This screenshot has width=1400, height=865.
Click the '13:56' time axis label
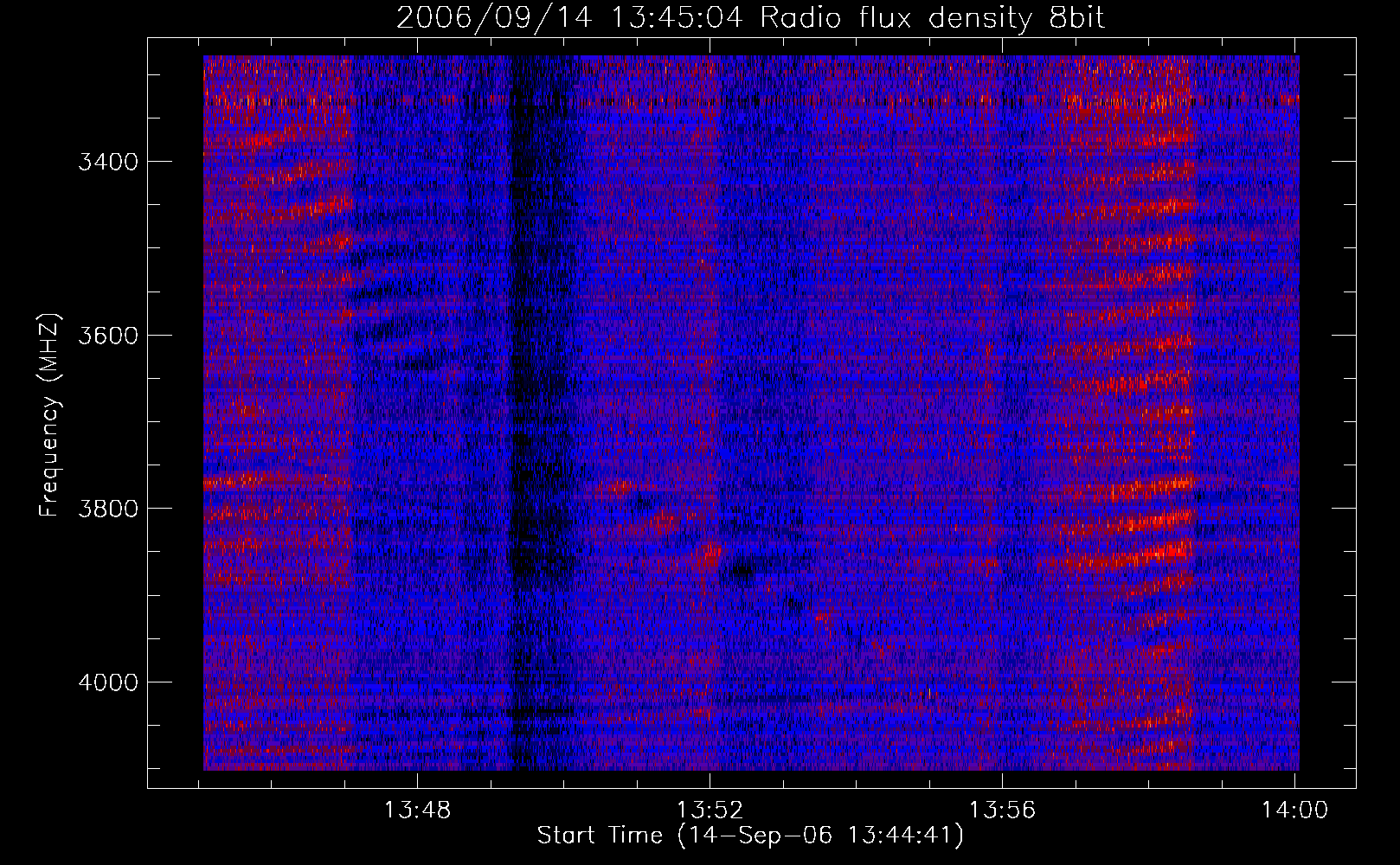click(1002, 811)
